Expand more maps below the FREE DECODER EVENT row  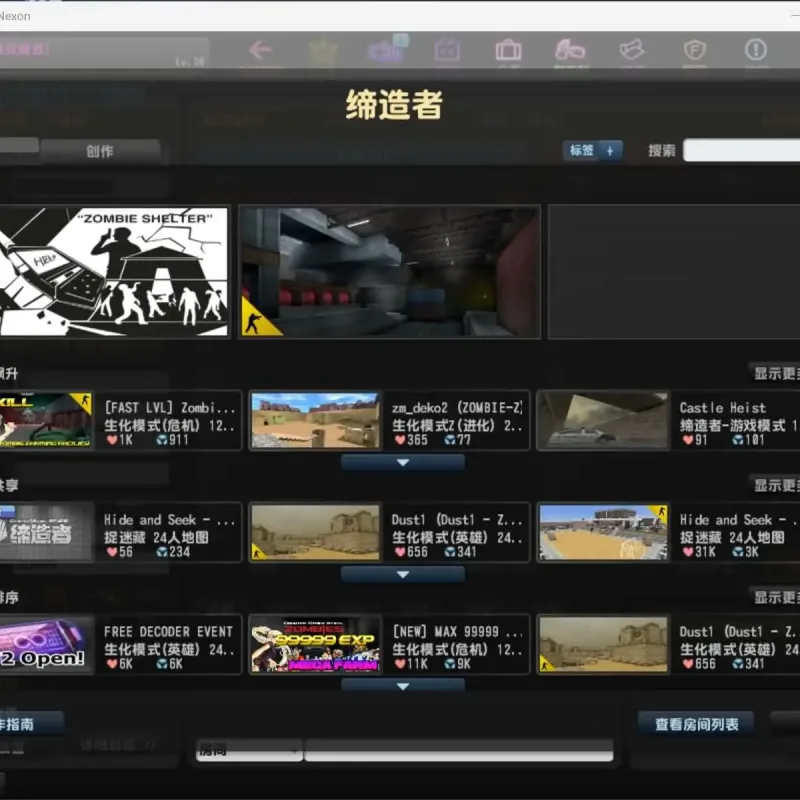pos(403,686)
